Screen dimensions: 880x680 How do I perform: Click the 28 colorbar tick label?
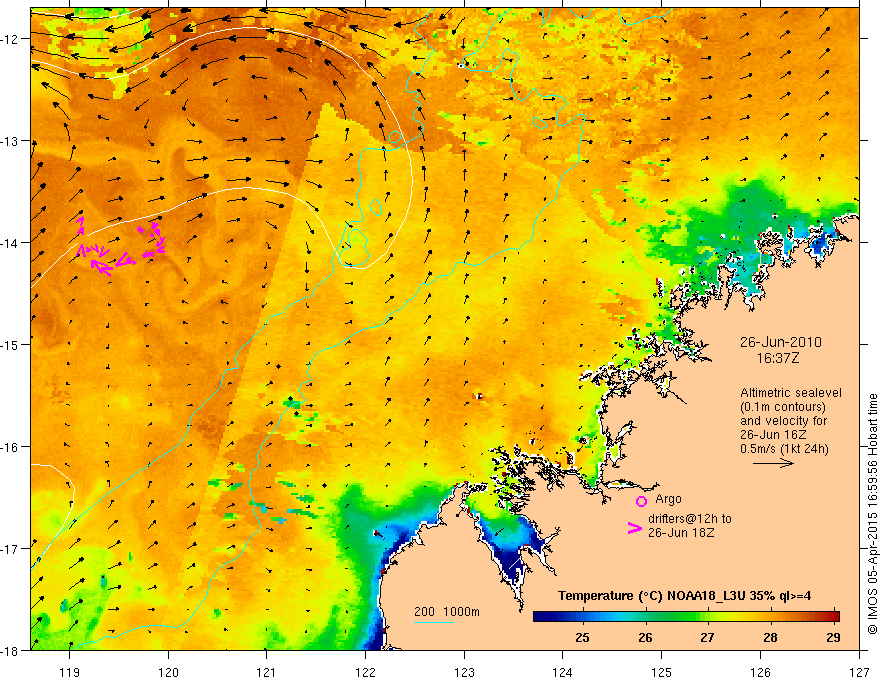[770, 637]
